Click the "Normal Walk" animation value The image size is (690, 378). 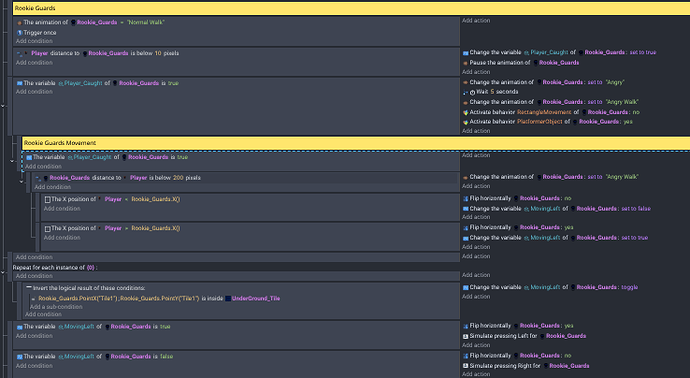tap(146, 22)
